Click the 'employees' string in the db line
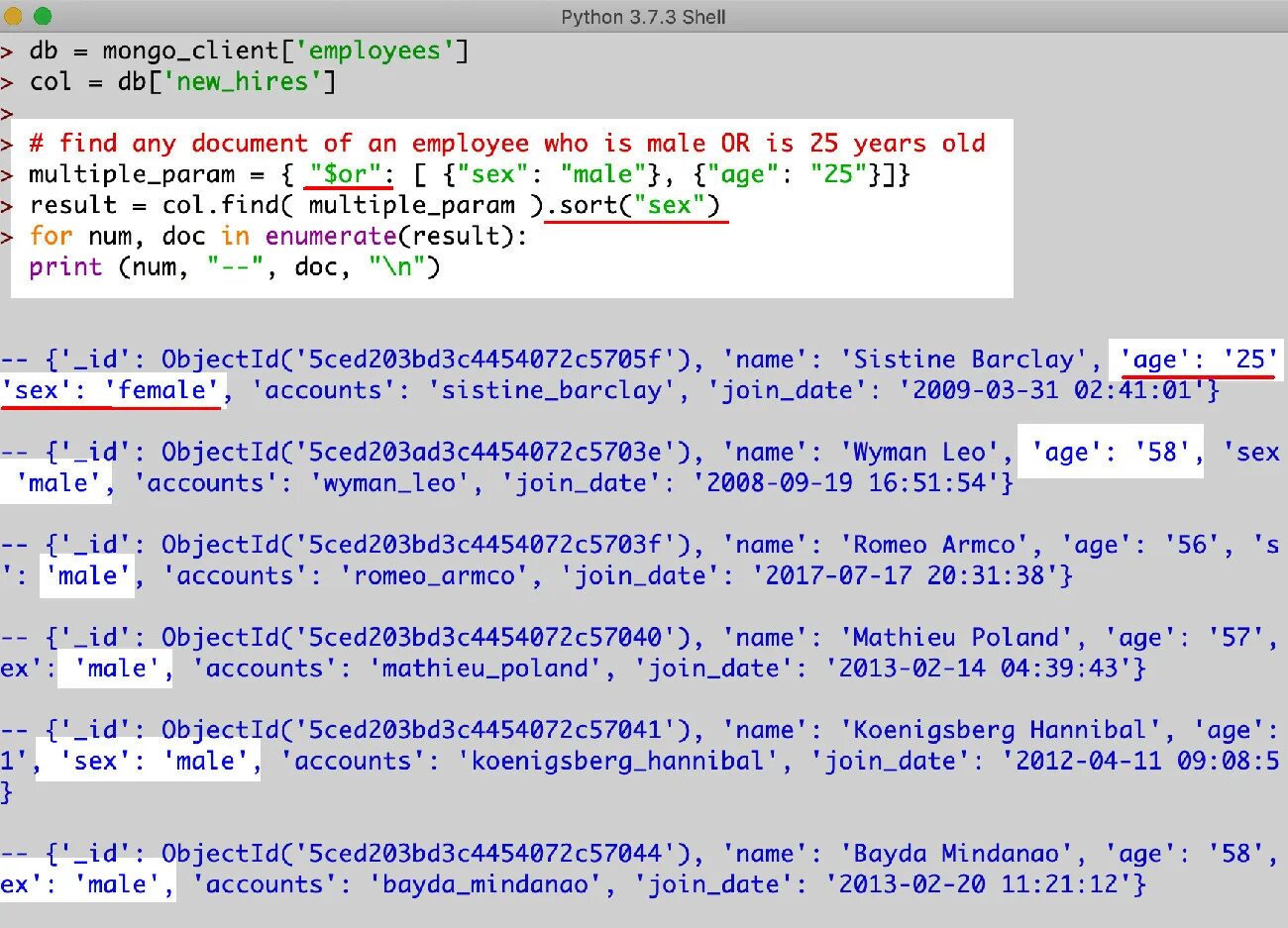 click(375, 52)
